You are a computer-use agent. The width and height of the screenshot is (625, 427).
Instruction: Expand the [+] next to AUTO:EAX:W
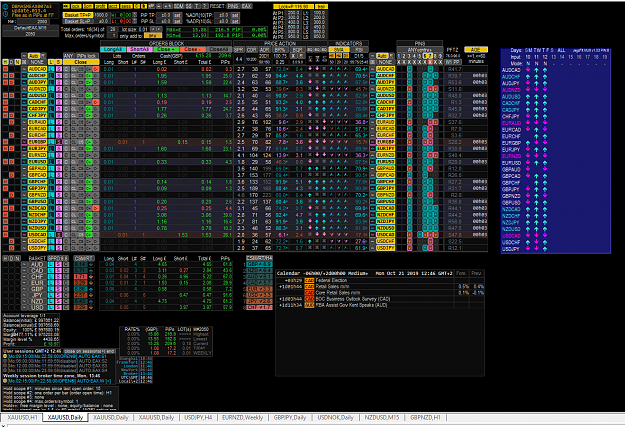[x=108, y=381]
